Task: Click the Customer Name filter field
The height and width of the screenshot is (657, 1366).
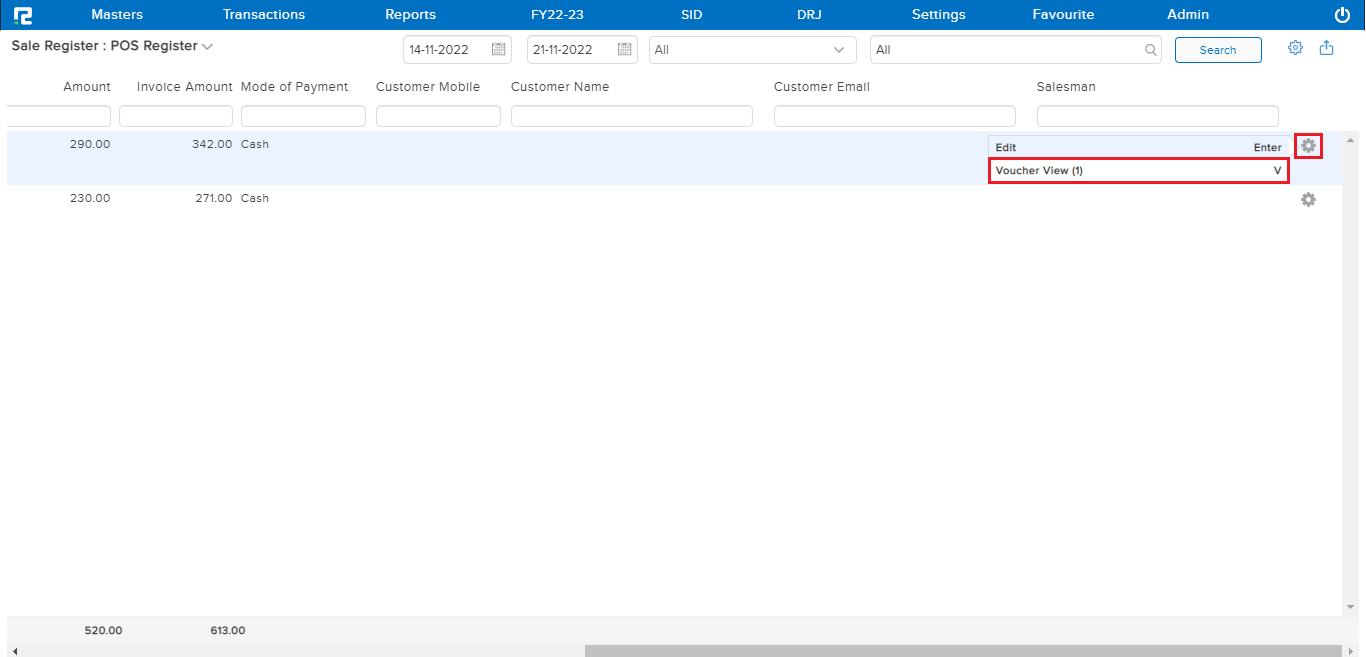Action: point(631,117)
